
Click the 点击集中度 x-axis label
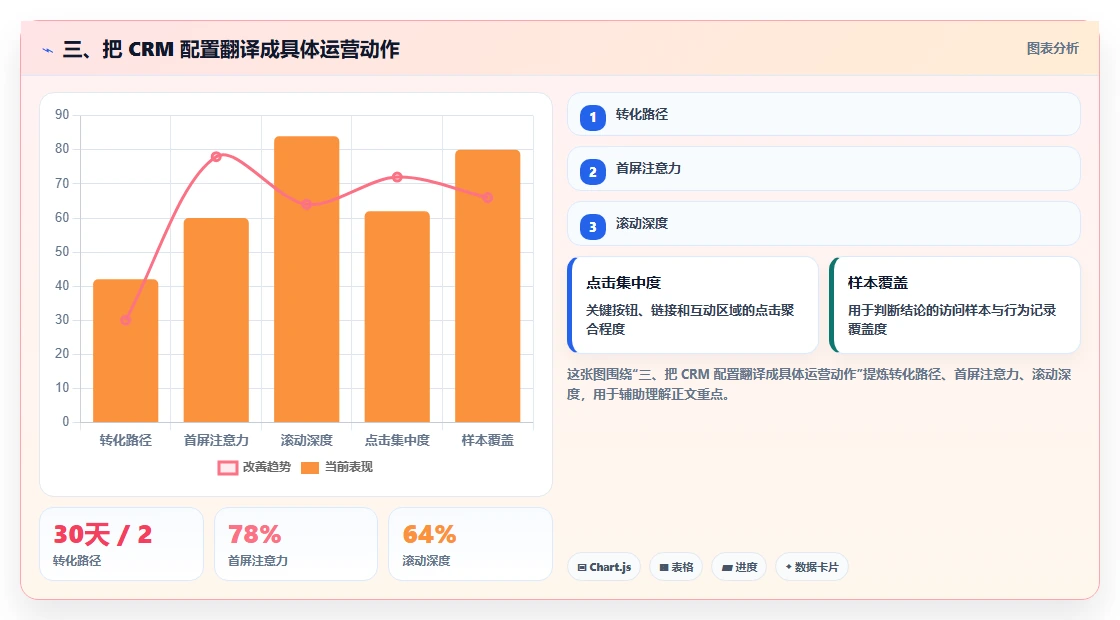click(397, 441)
